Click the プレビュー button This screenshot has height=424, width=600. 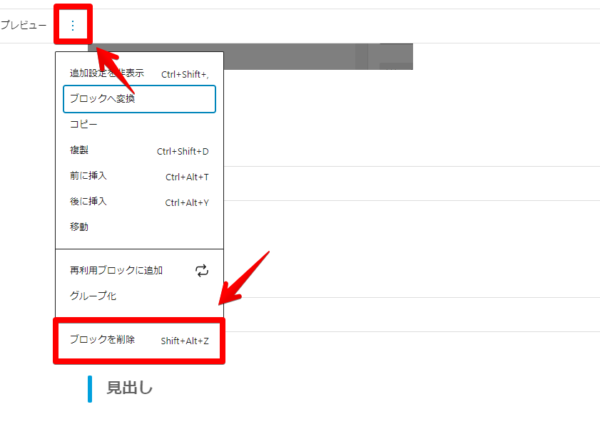click(23, 25)
